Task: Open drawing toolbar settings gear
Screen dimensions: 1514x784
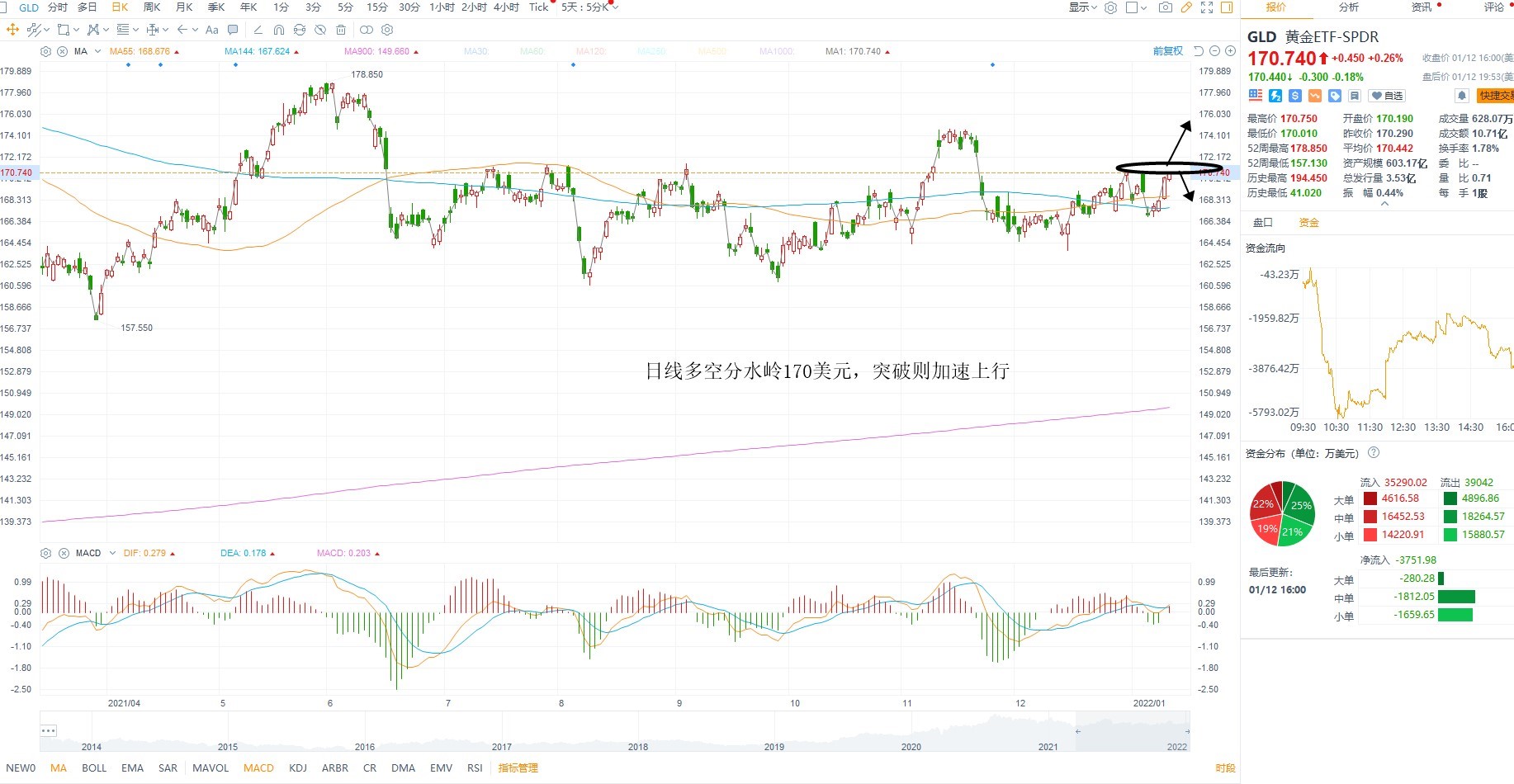Action: point(387,30)
